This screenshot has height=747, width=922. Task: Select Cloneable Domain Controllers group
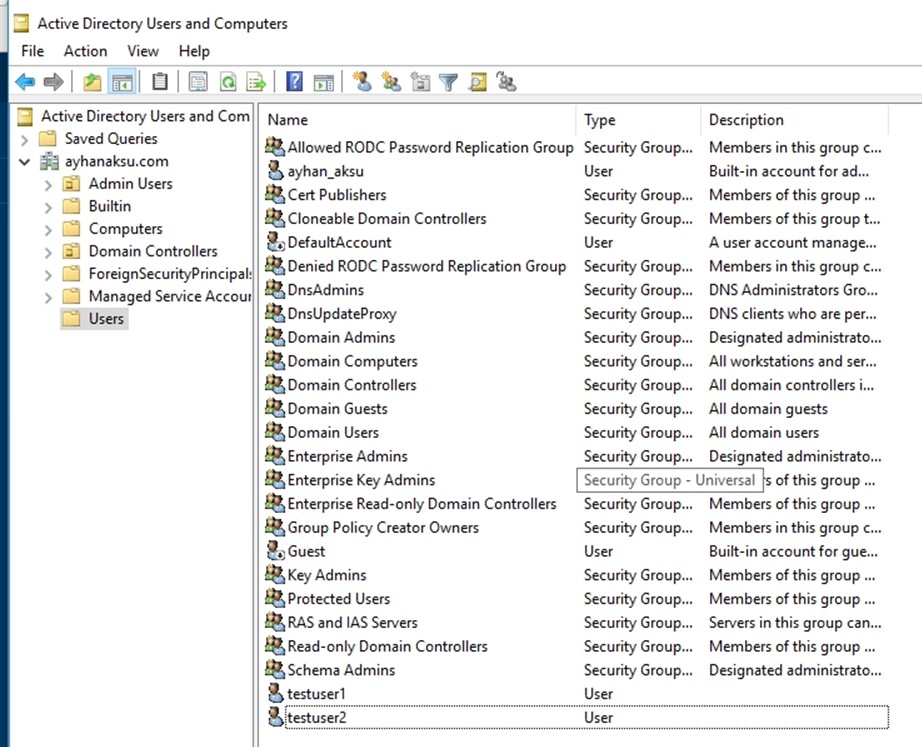(x=386, y=218)
